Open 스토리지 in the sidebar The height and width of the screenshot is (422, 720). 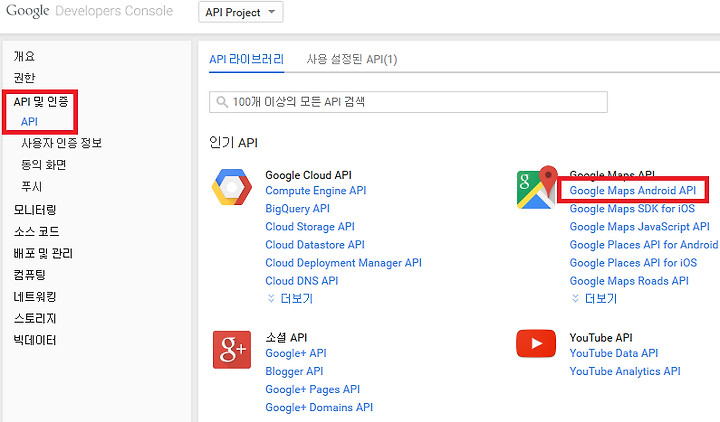[x=35, y=318]
